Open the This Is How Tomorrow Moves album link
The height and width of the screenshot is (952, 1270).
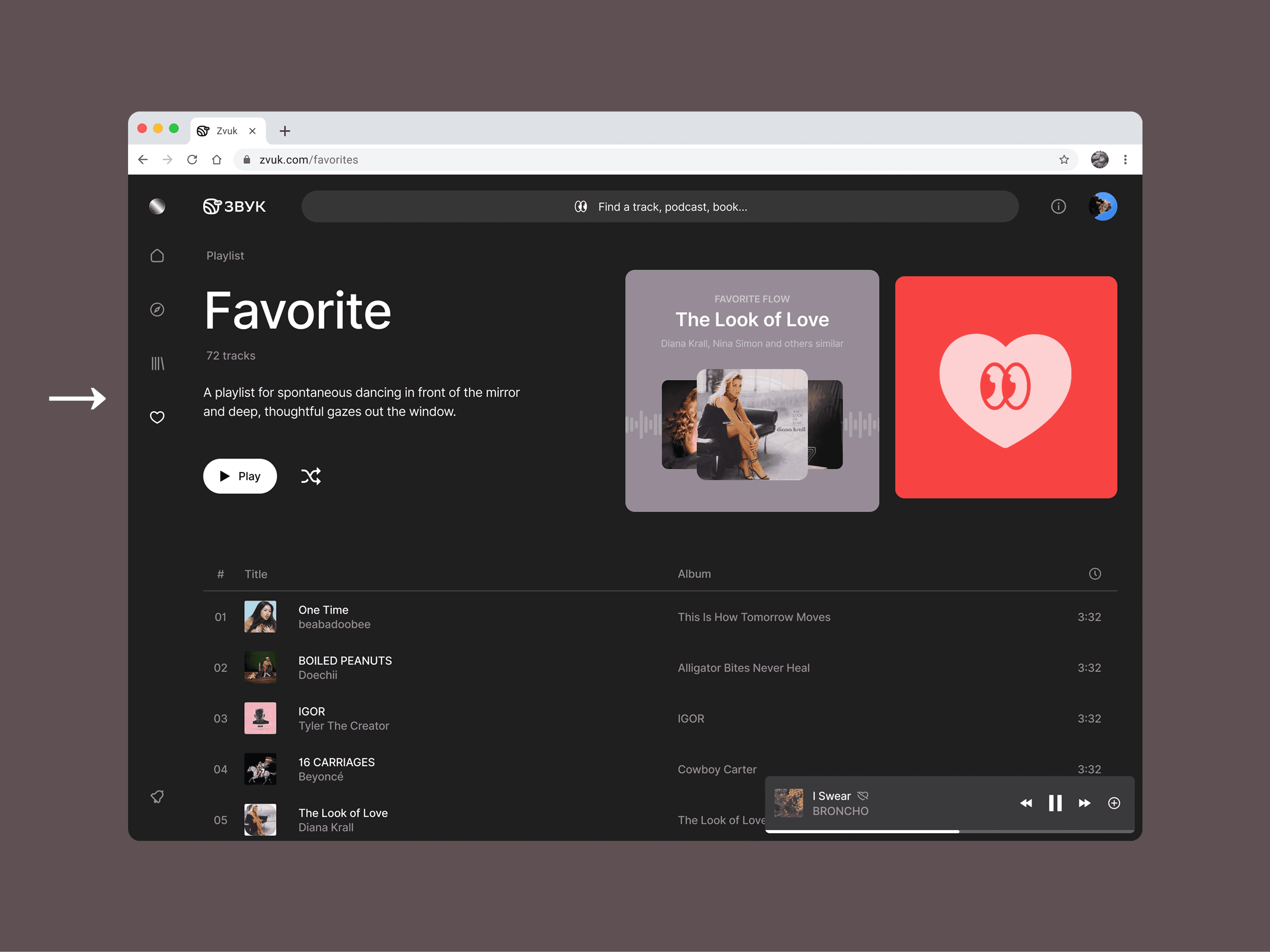(x=753, y=617)
